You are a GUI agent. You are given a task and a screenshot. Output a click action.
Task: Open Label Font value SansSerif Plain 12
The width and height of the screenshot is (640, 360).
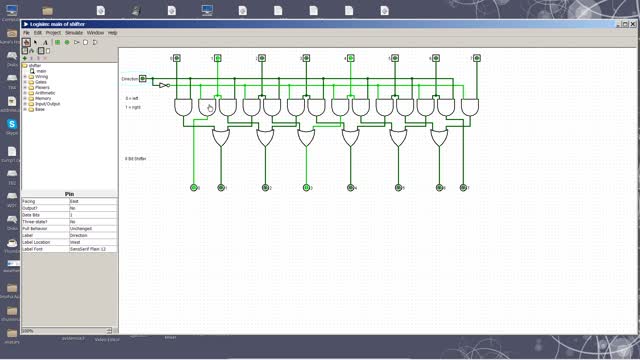click(93, 249)
